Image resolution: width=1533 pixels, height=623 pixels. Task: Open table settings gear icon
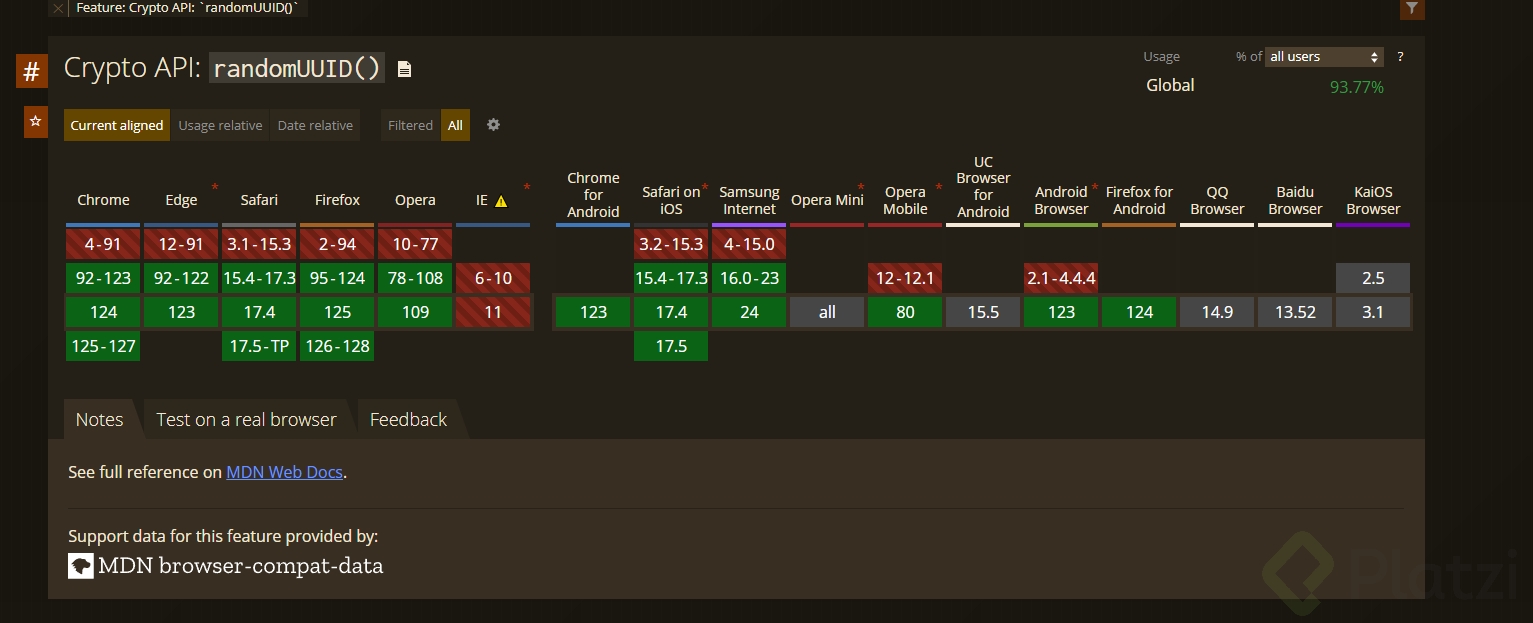[x=493, y=125]
